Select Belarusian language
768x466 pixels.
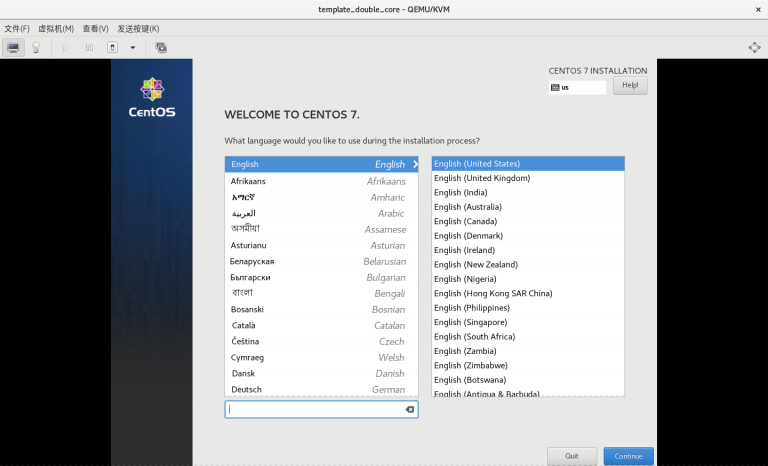click(321, 262)
